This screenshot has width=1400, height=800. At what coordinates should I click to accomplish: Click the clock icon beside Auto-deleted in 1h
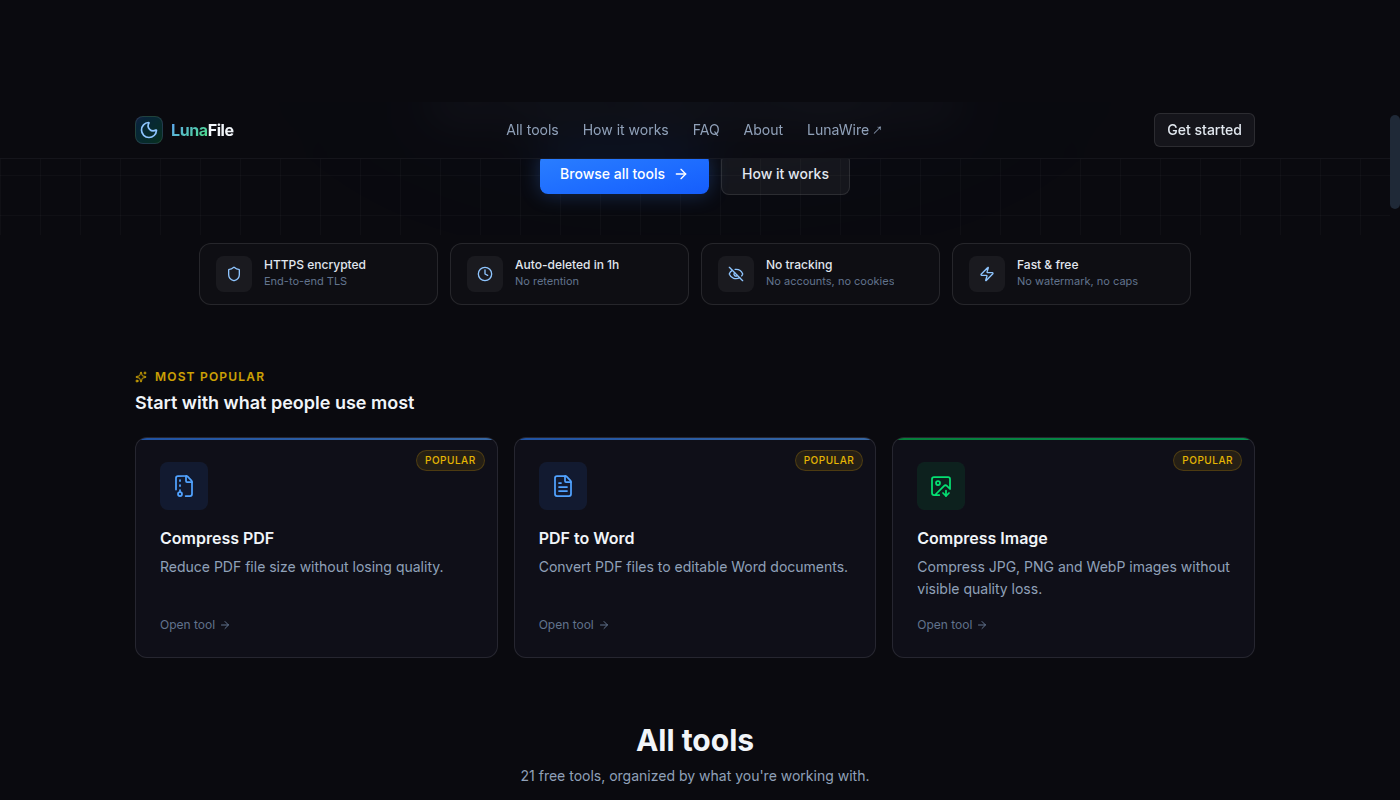[485, 274]
